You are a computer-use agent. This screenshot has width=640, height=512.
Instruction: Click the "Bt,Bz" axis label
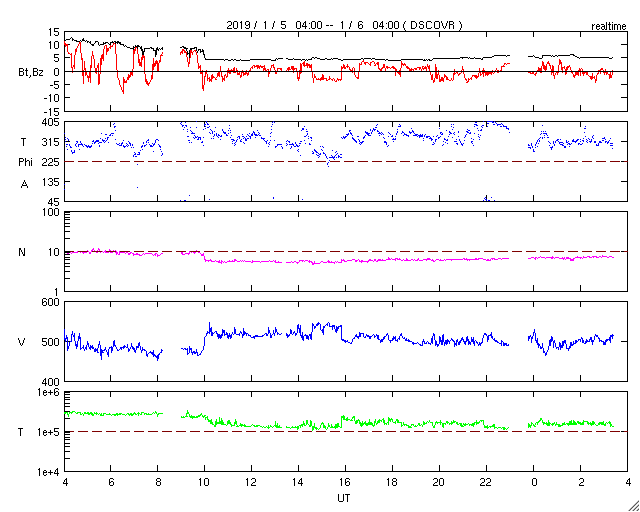(30, 72)
